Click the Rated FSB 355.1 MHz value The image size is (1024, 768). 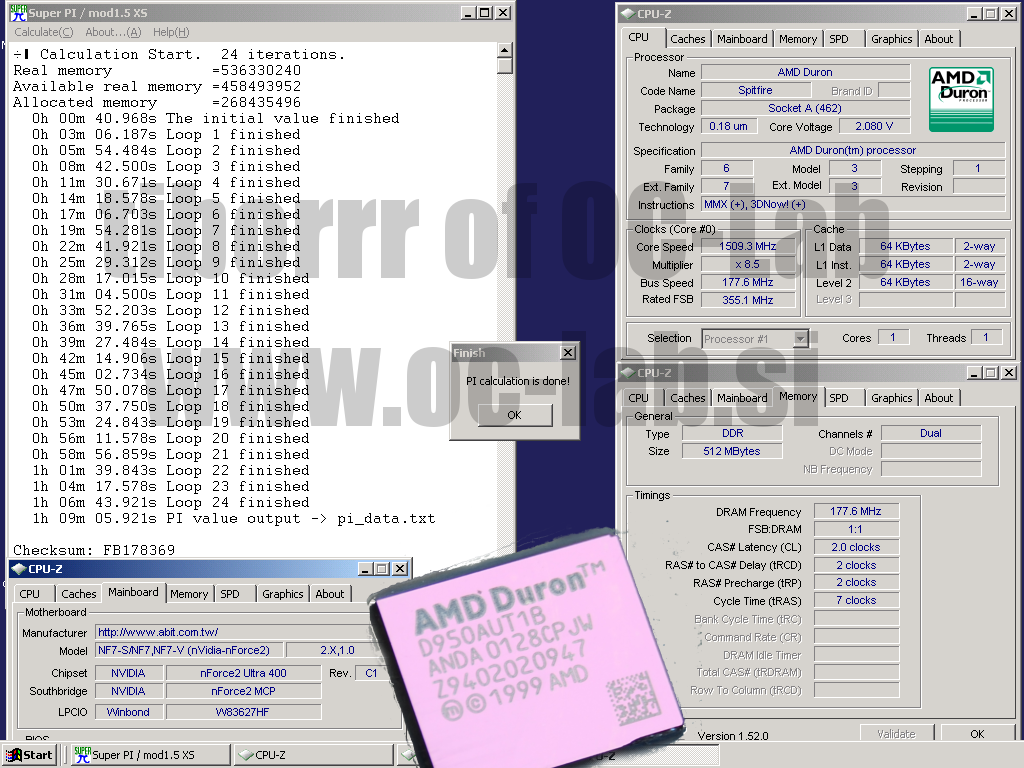[x=748, y=300]
